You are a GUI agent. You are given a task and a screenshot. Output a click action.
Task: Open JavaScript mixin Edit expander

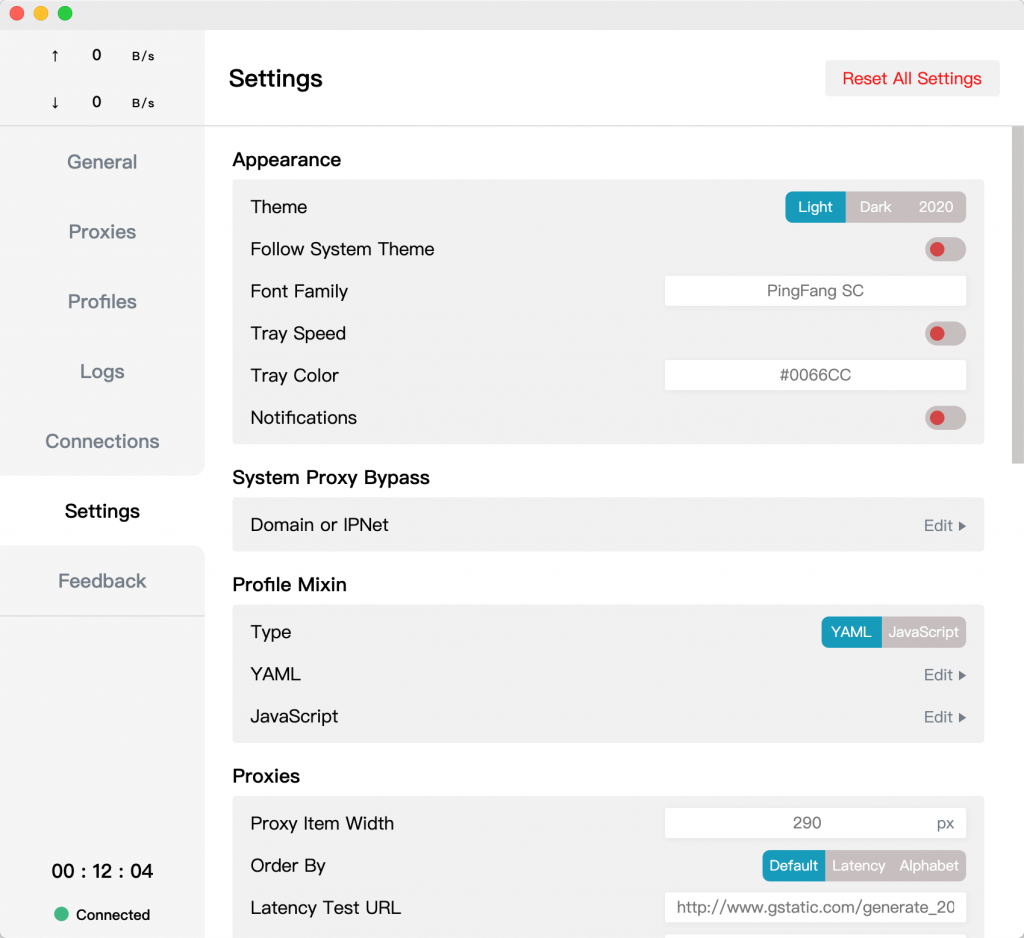pyautogui.click(x=944, y=717)
